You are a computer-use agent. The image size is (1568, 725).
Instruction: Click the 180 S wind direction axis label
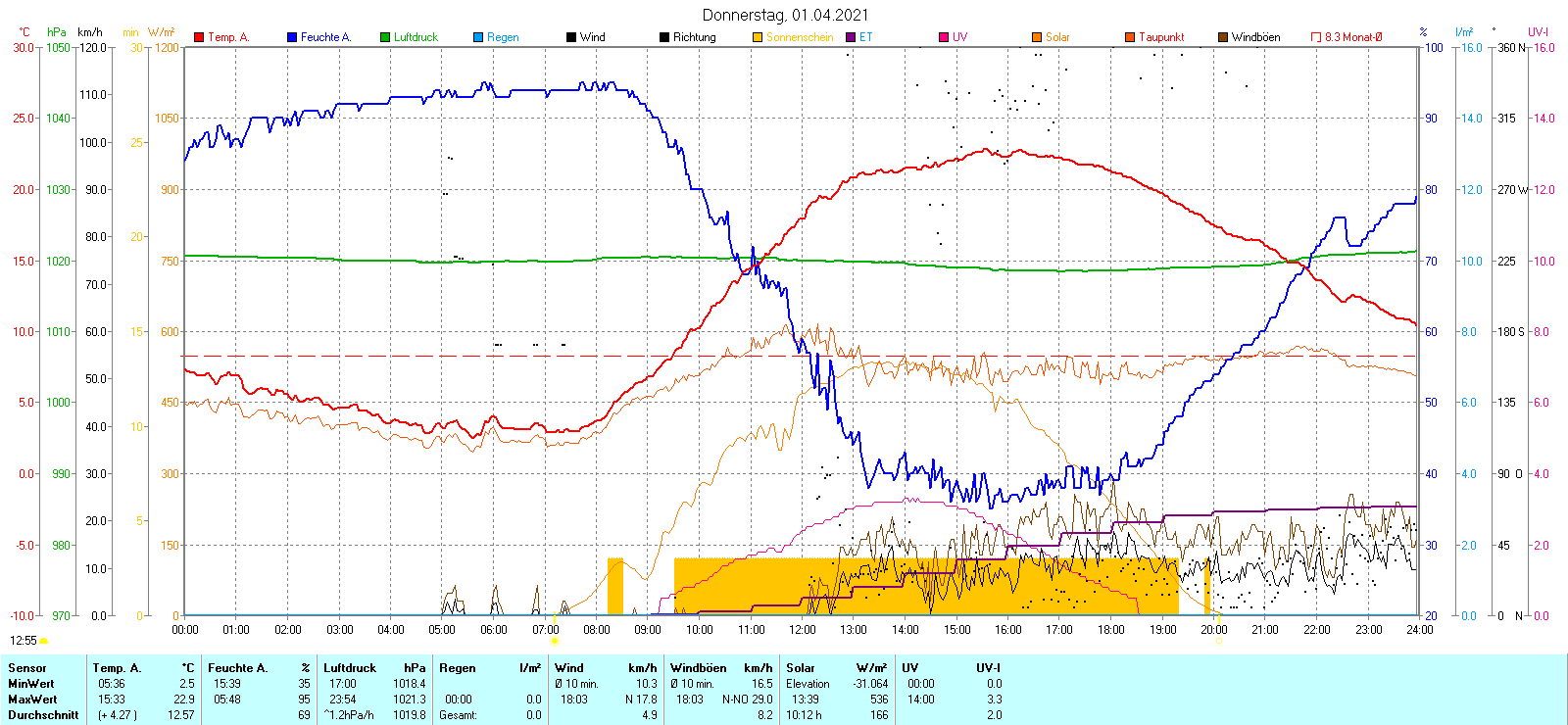1511,331
